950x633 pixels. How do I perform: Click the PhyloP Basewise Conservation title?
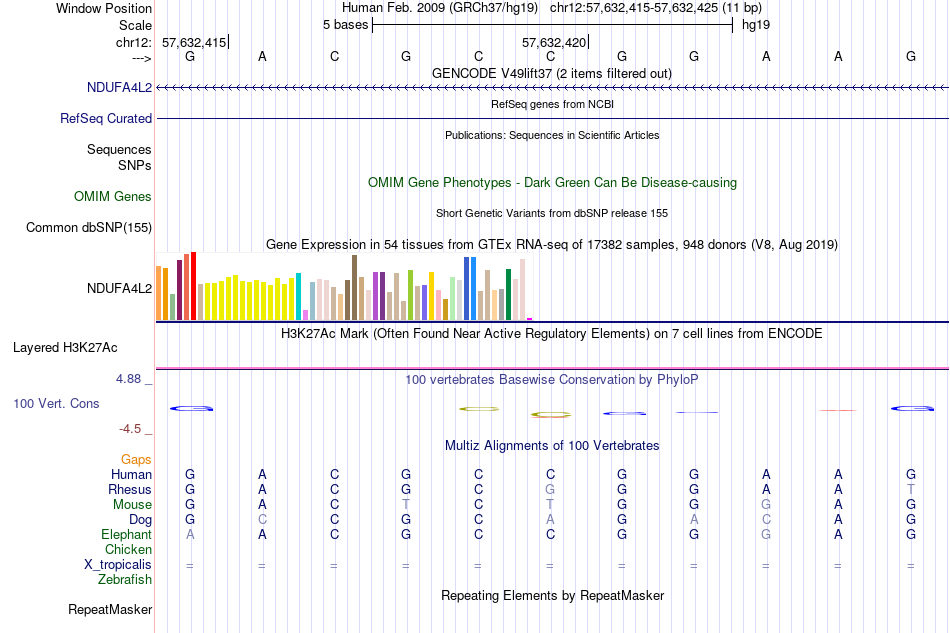[551, 380]
